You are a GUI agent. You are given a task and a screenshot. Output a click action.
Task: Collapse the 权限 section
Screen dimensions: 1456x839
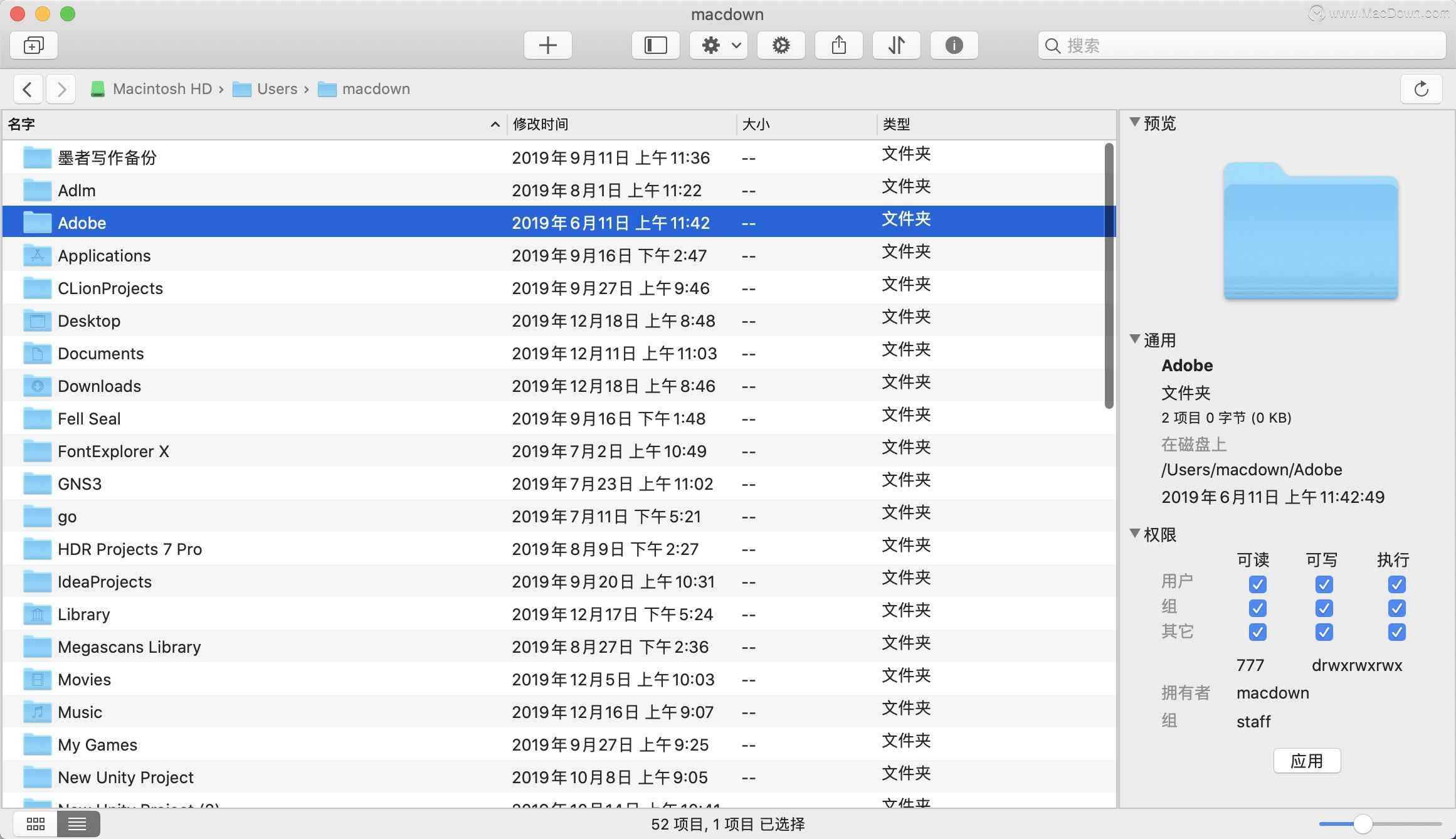click(x=1135, y=534)
